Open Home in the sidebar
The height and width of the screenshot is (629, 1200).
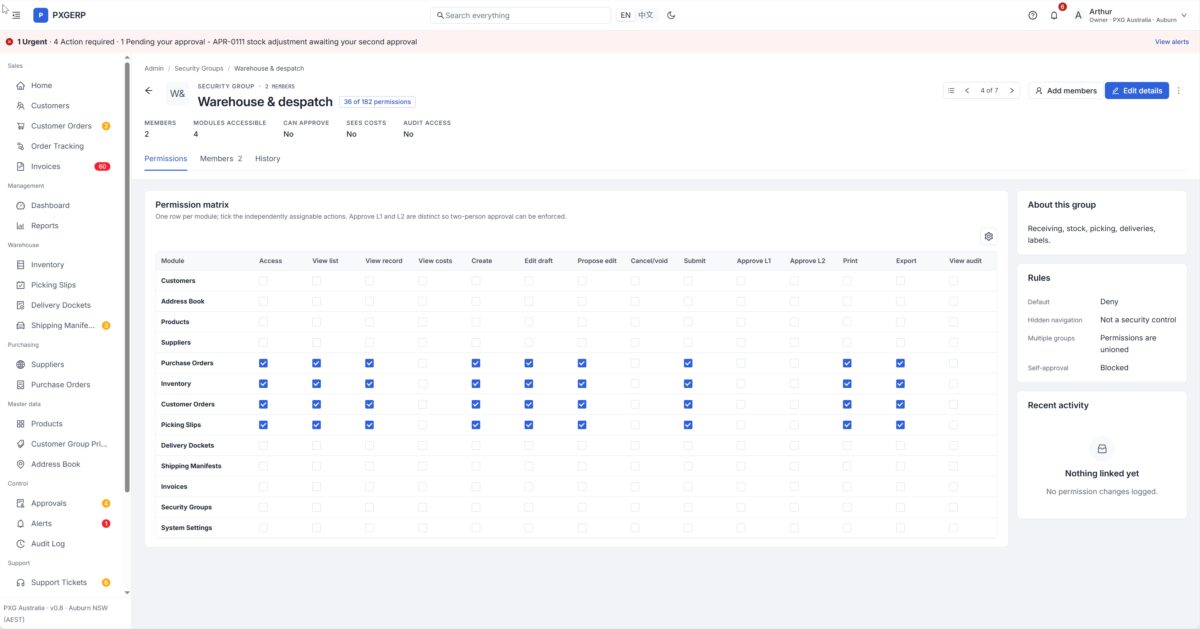click(62, 86)
